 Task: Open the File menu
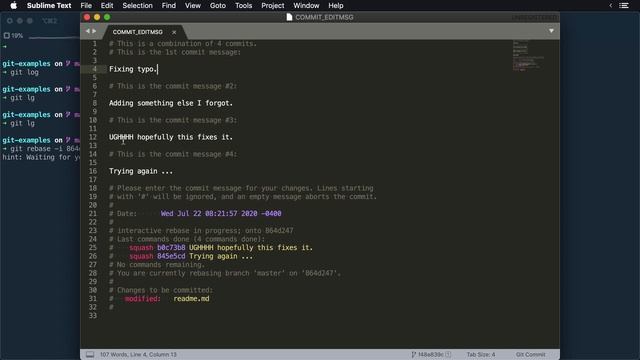[x=86, y=5]
